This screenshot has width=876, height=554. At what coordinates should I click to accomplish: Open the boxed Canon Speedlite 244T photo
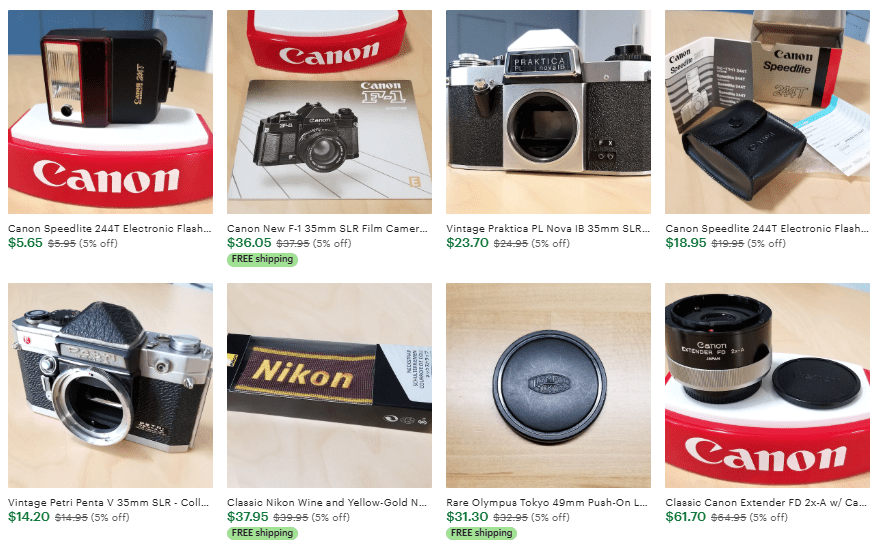767,112
